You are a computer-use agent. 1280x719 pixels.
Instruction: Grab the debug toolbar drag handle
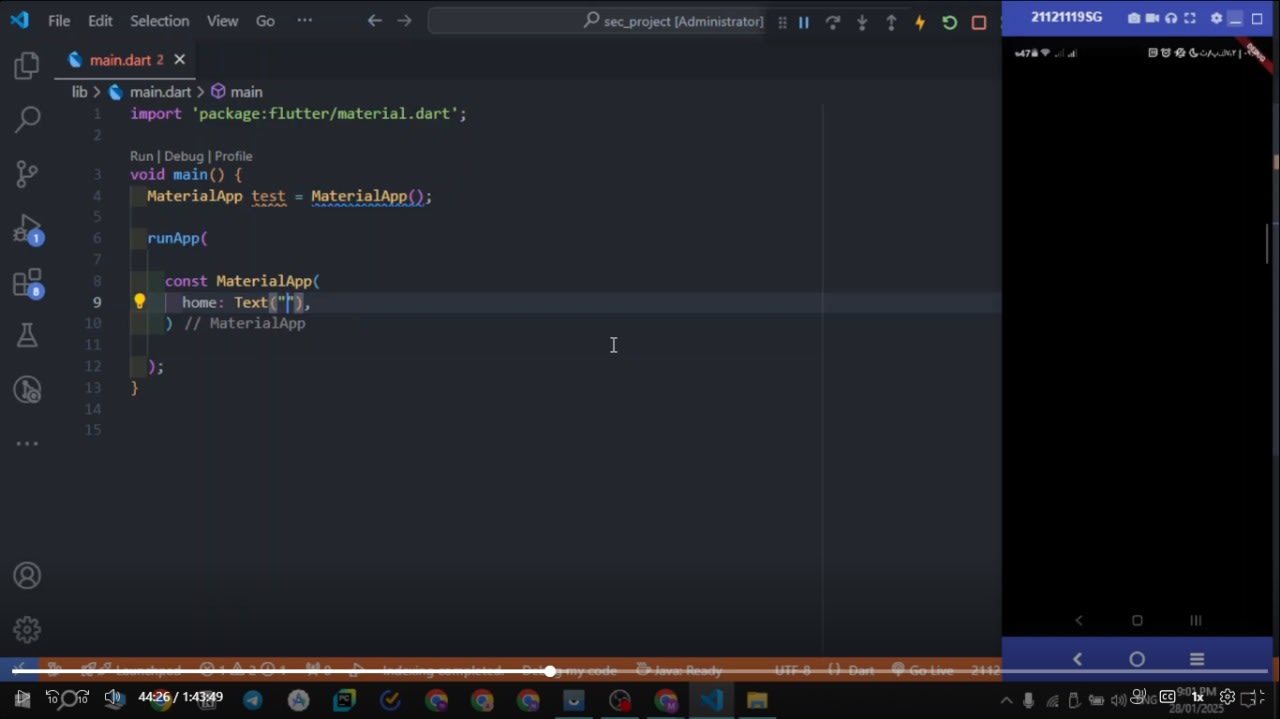click(x=782, y=22)
